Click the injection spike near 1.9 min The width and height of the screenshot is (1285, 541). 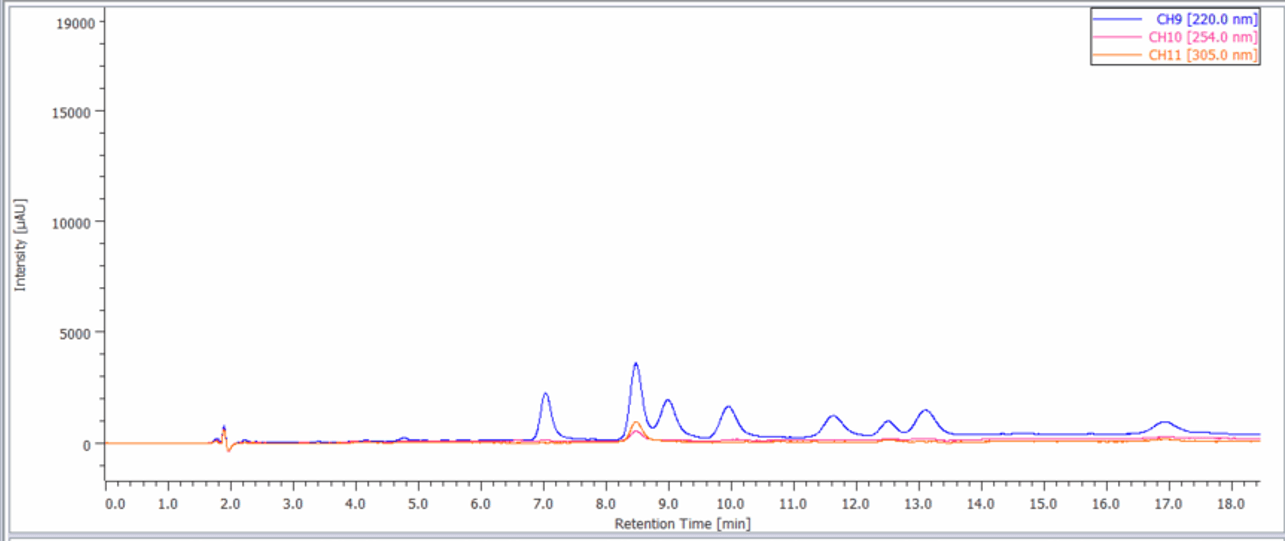pyautogui.click(x=224, y=428)
